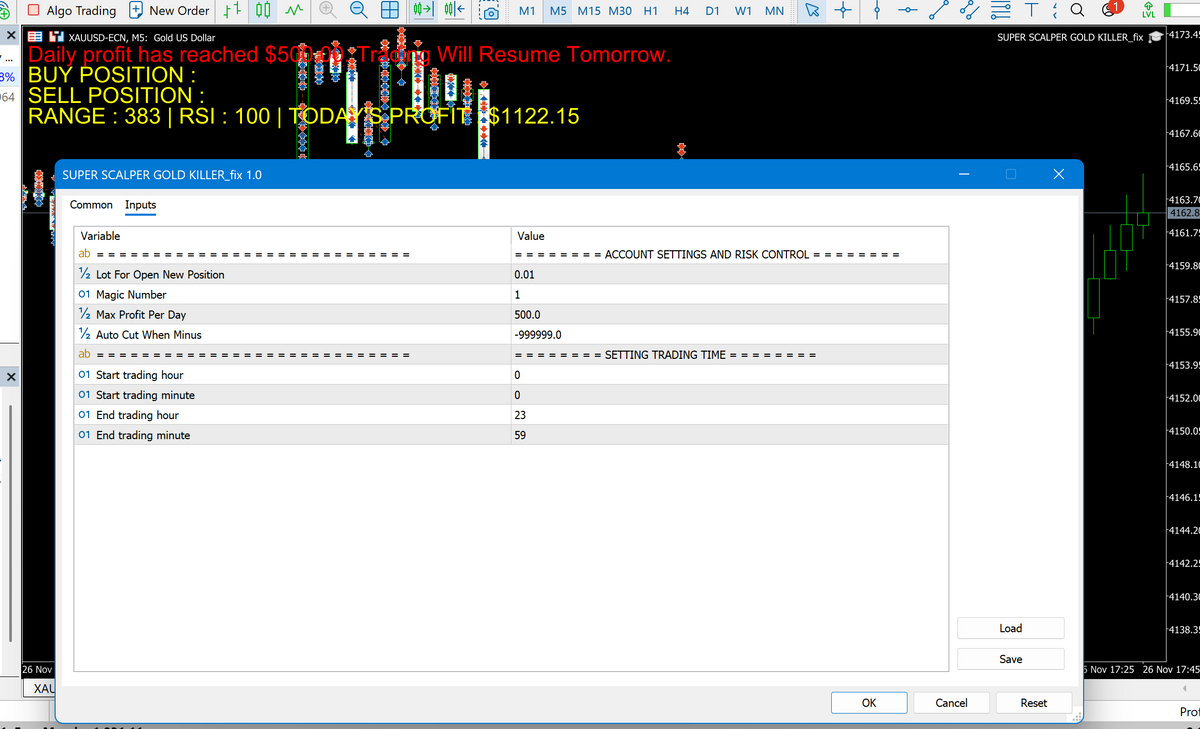Viewport: 1200px width, 729px height.
Task: Select the Trendline drawing tool
Action: (x=940, y=11)
